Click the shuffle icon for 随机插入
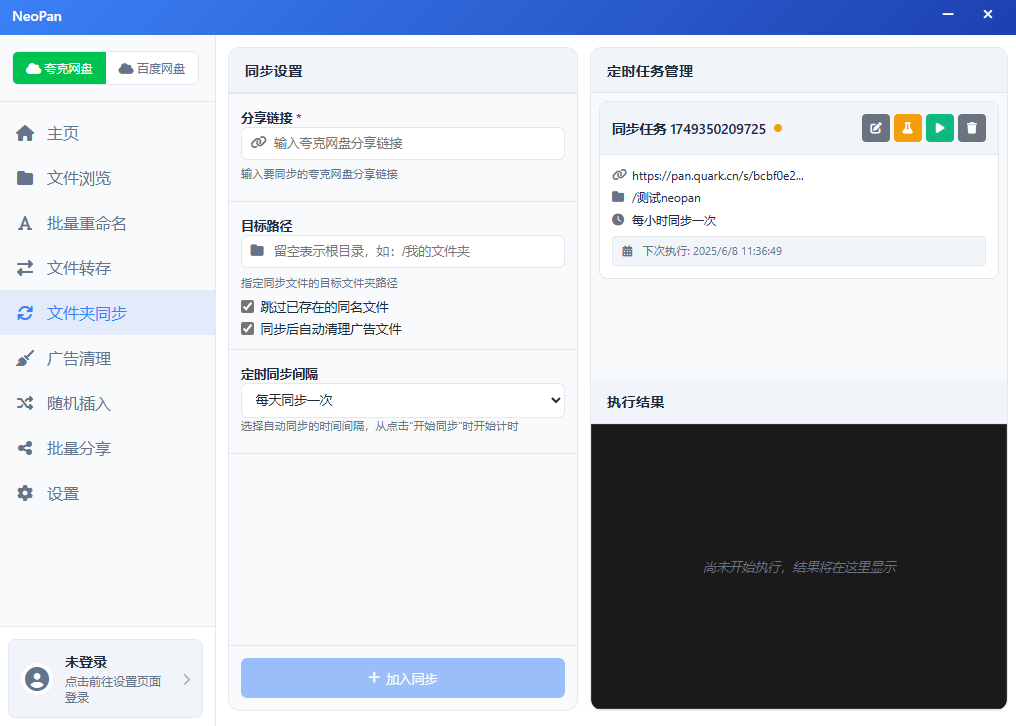This screenshot has height=726, width=1016. (x=25, y=403)
